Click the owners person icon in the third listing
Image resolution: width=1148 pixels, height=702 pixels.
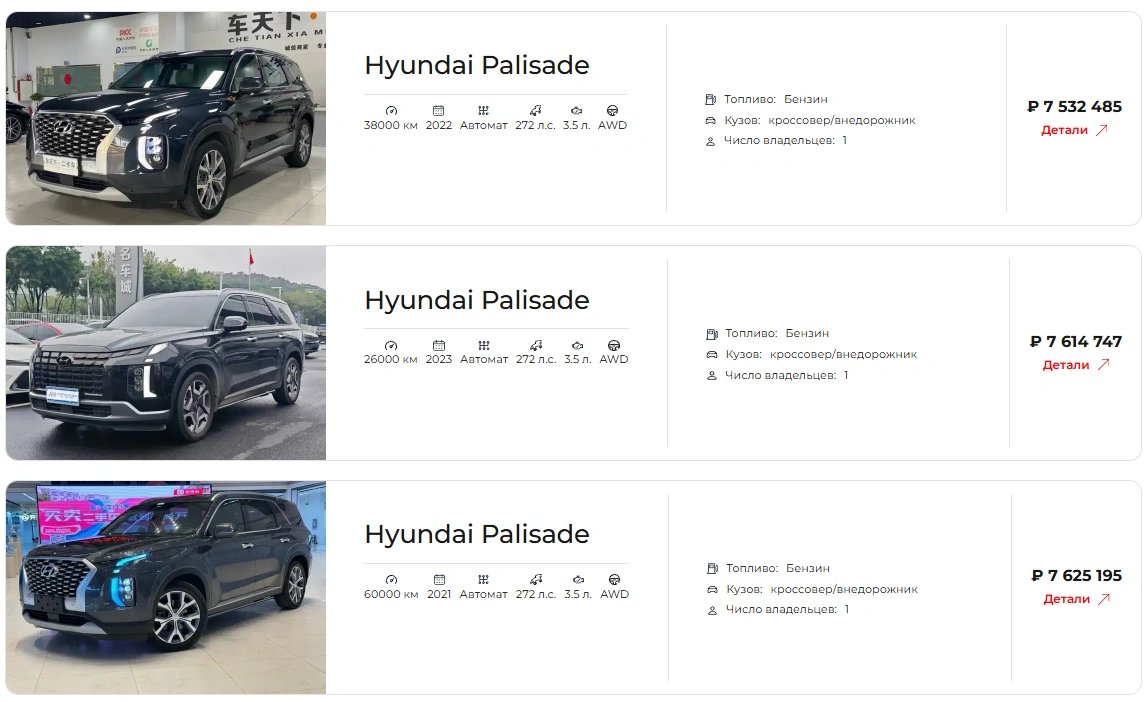click(x=712, y=610)
